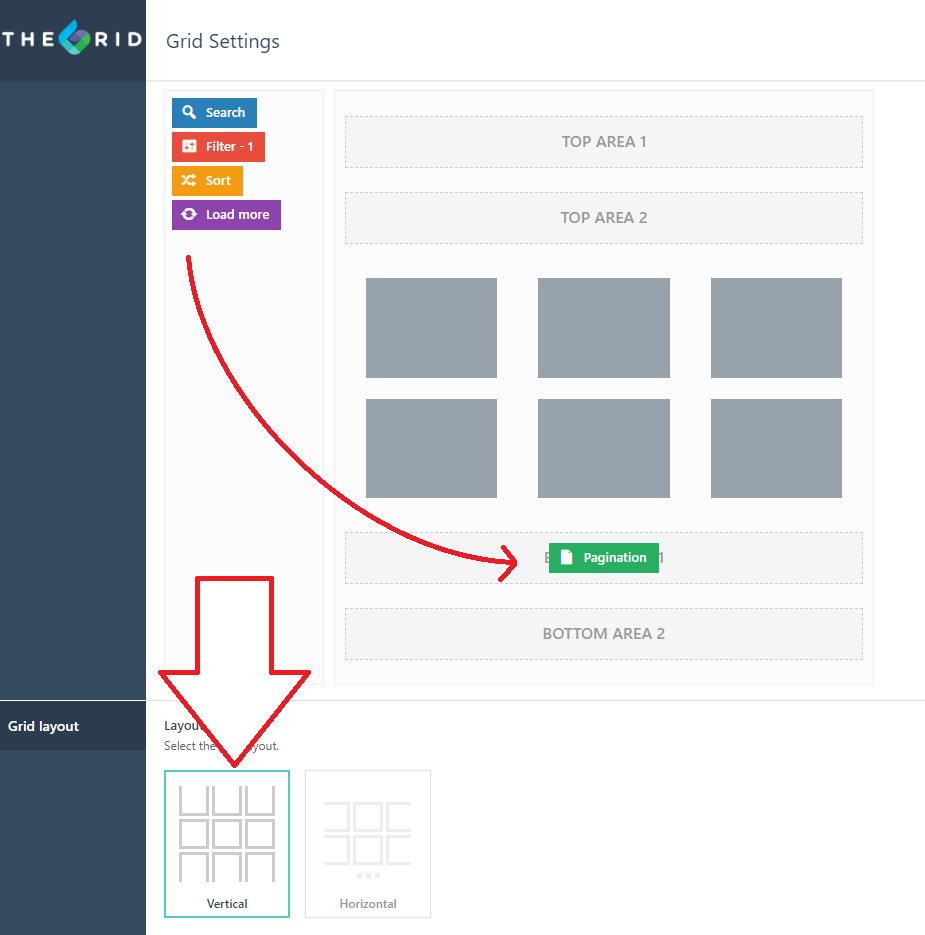925x935 pixels.
Task: Click the BOTTOM AREA 2 drop zone
Action: coord(604,634)
